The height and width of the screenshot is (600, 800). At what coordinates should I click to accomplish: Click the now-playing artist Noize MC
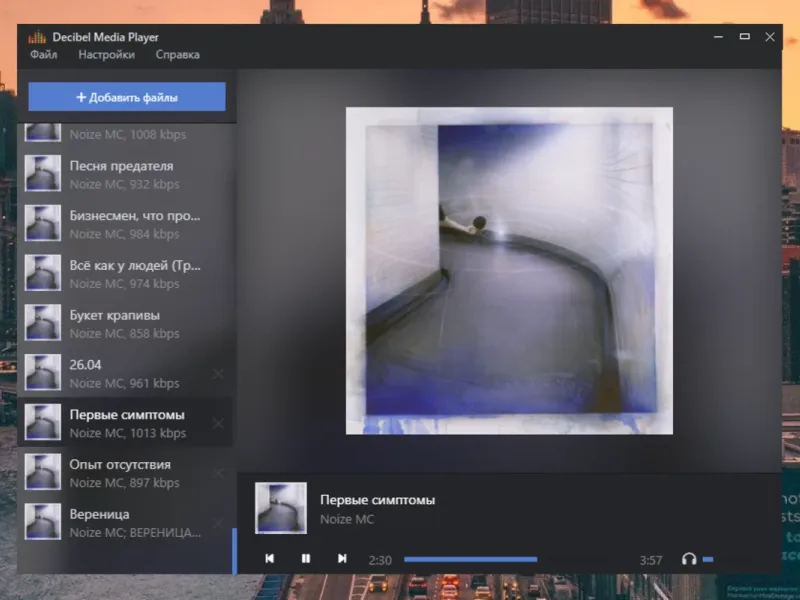click(x=347, y=519)
